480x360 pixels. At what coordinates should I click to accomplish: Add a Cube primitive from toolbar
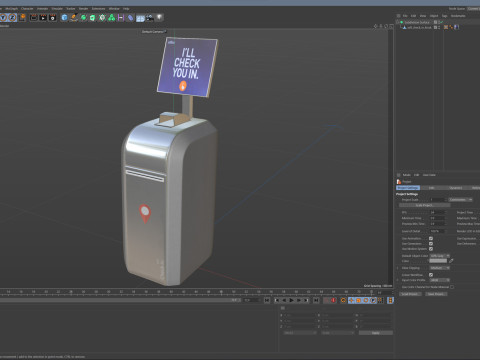[x=64, y=17]
